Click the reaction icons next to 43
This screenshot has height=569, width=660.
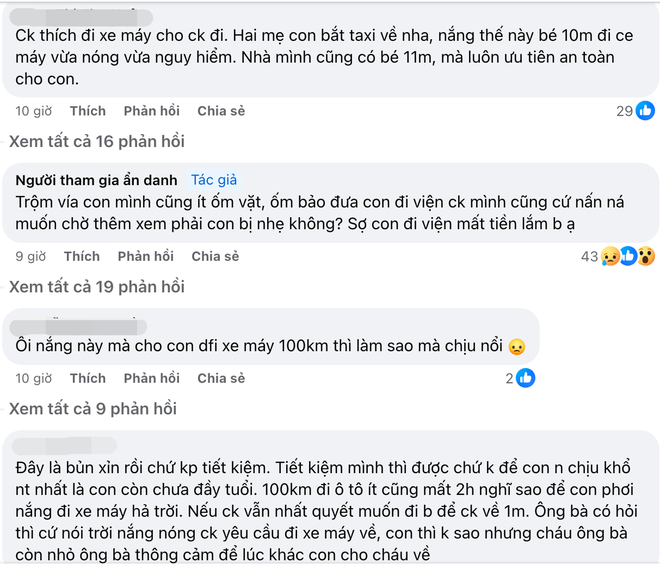[x=627, y=257]
